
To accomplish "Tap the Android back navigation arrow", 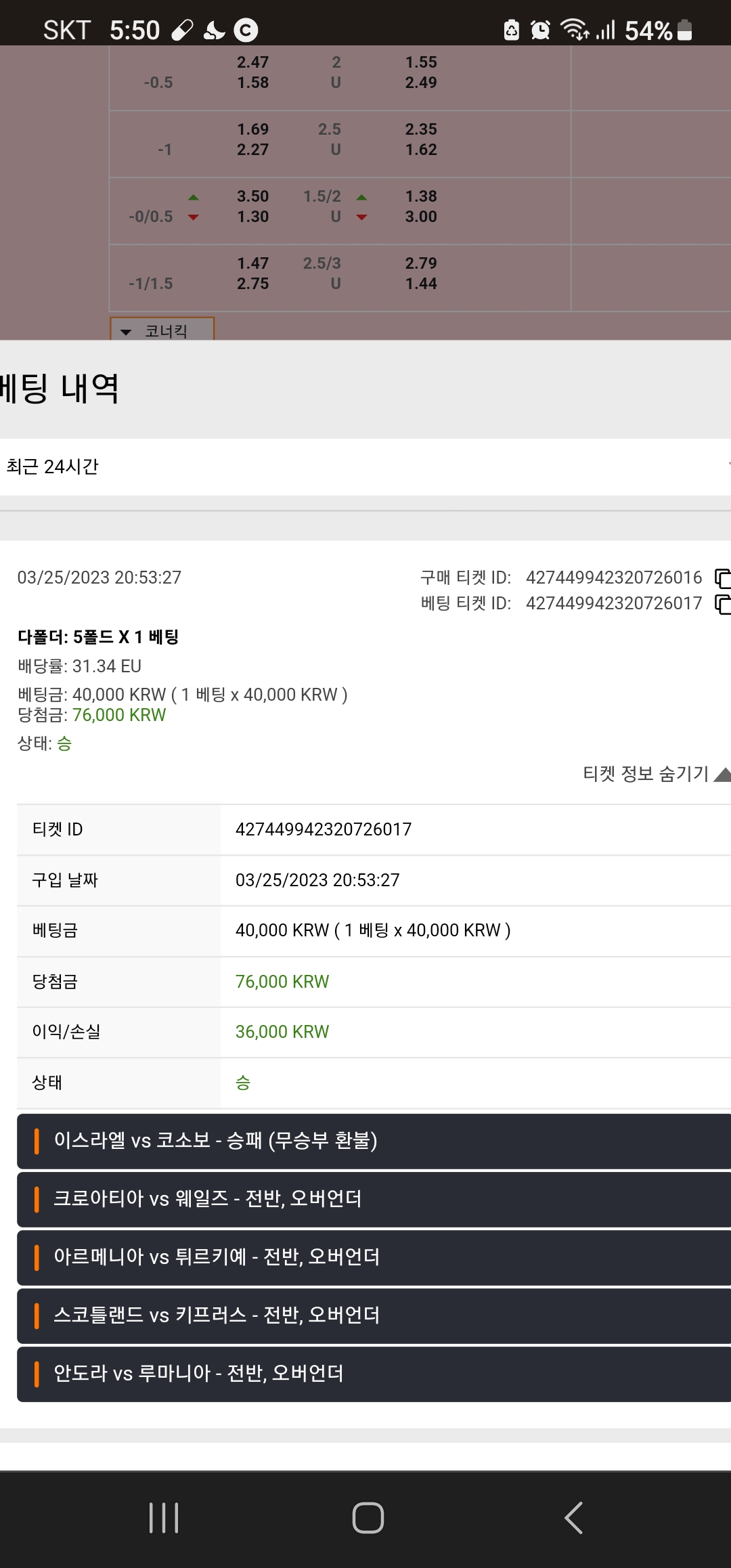I will (573, 1517).
